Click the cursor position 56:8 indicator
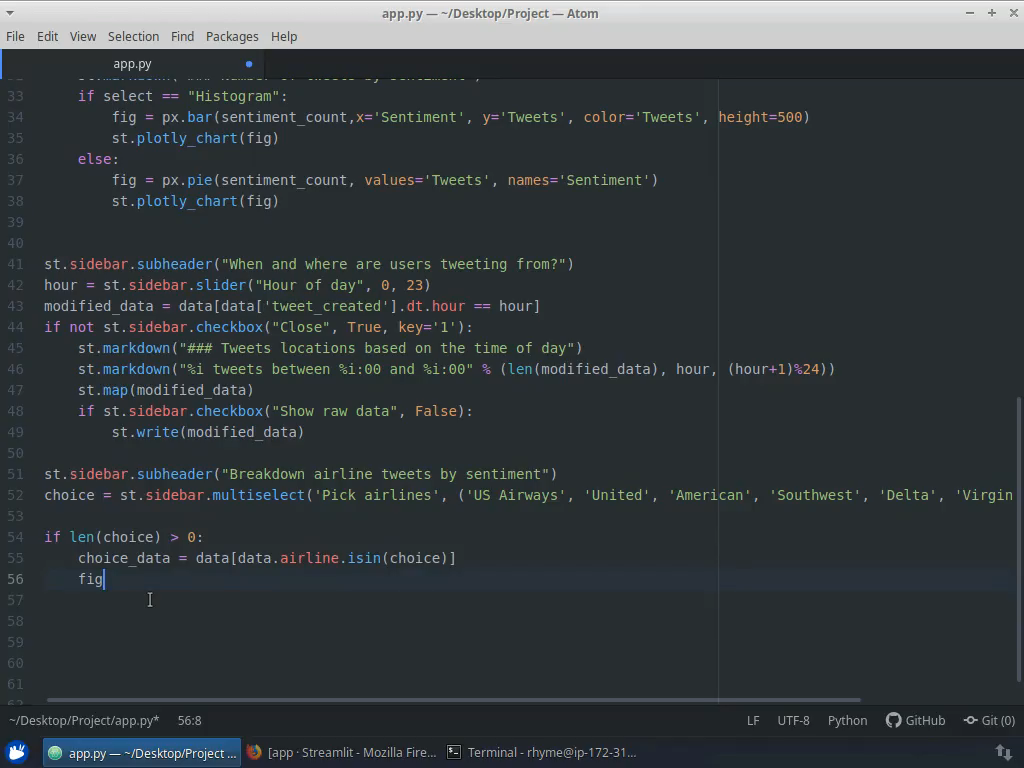The width and height of the screenshot is (1024, 768). [x=189, y=720]
